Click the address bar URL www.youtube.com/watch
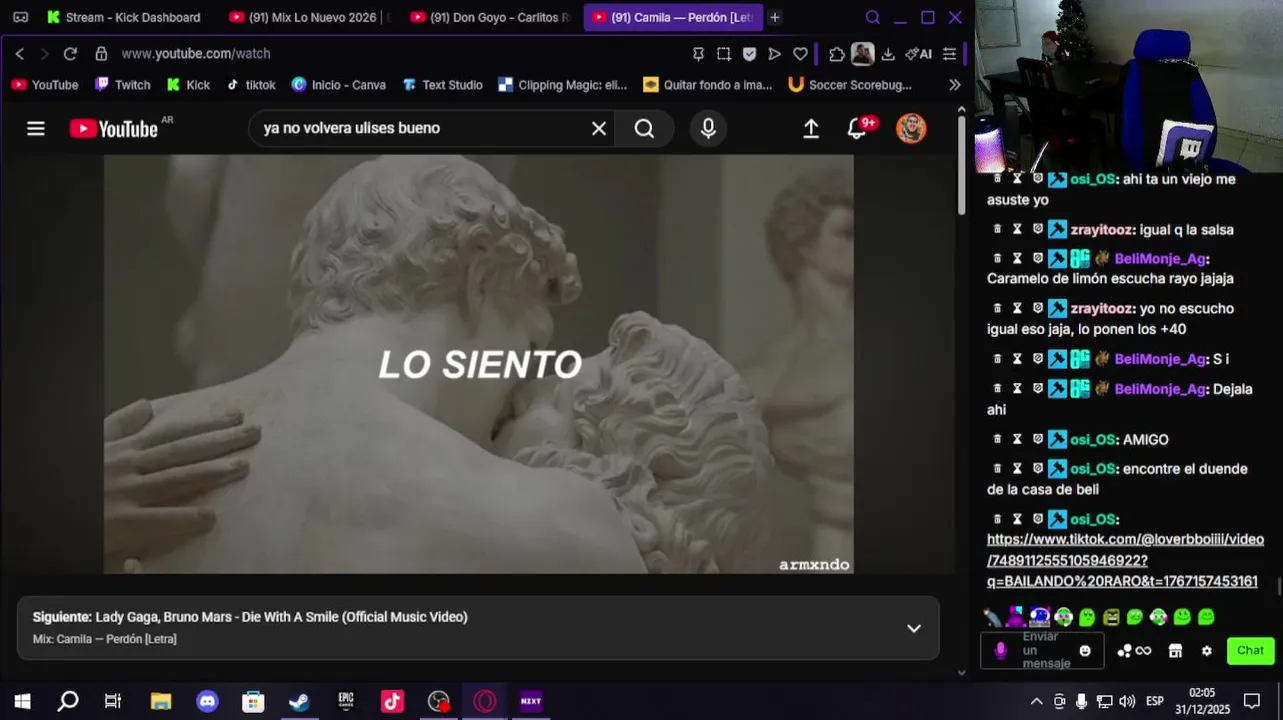This screenshot has width=1283, height=720. [196, 54]
